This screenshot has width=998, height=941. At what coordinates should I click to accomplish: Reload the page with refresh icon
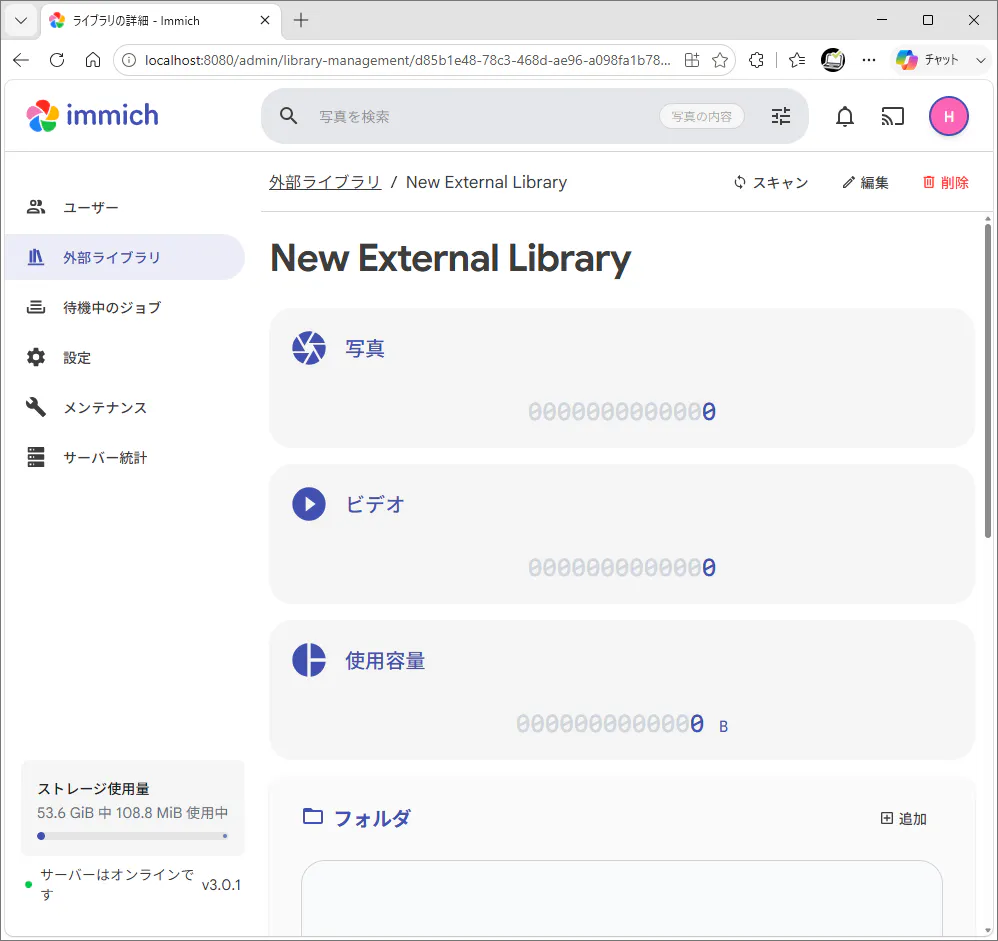point(57,60)
